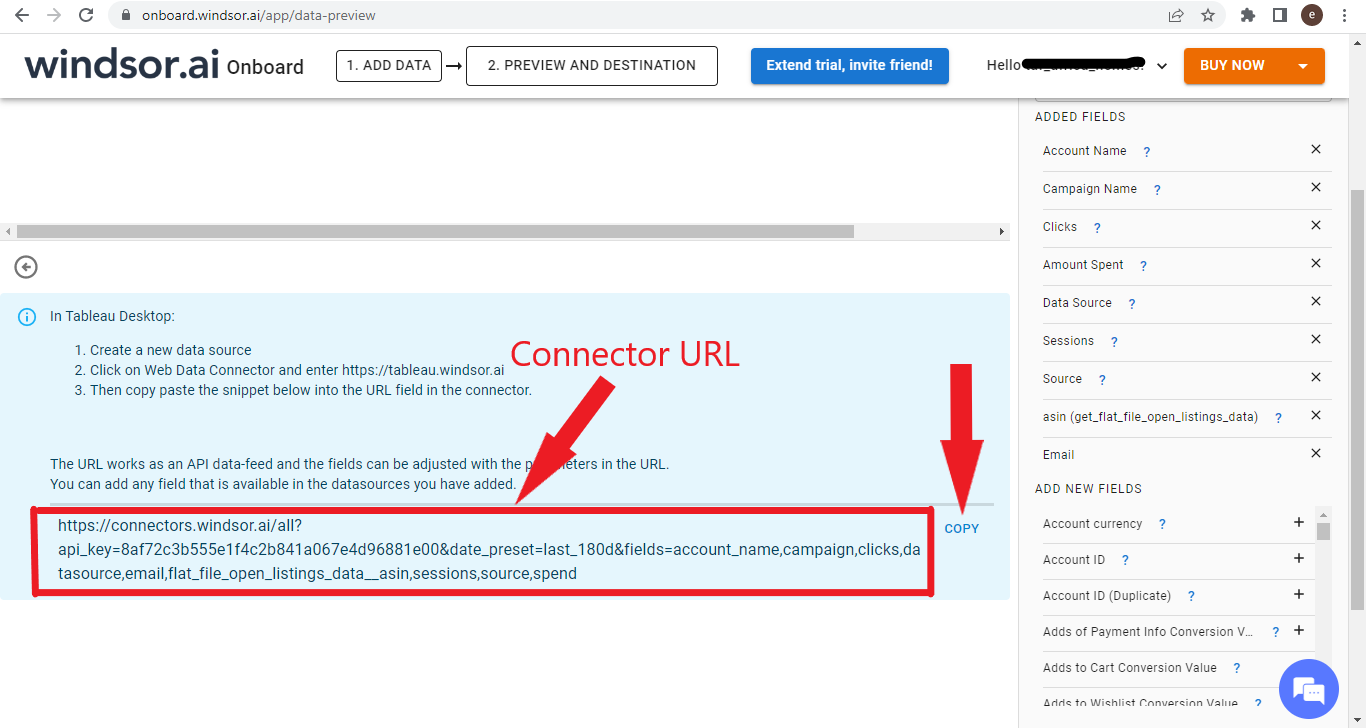1366x728 pixels.
Task: Show help for Source field
Action: 1102,380
